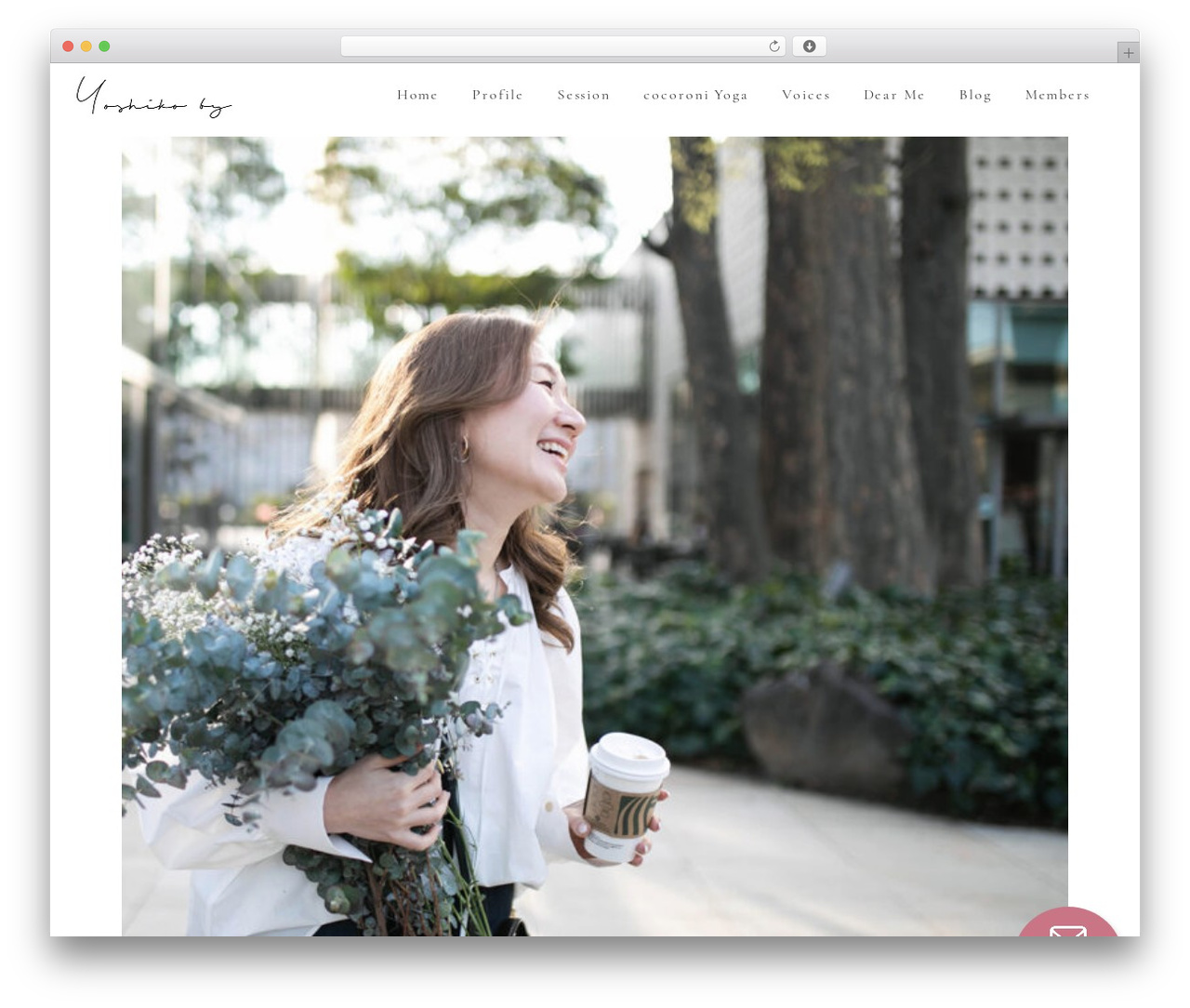
Task: Close the browser window
Action: click(68, 46)
